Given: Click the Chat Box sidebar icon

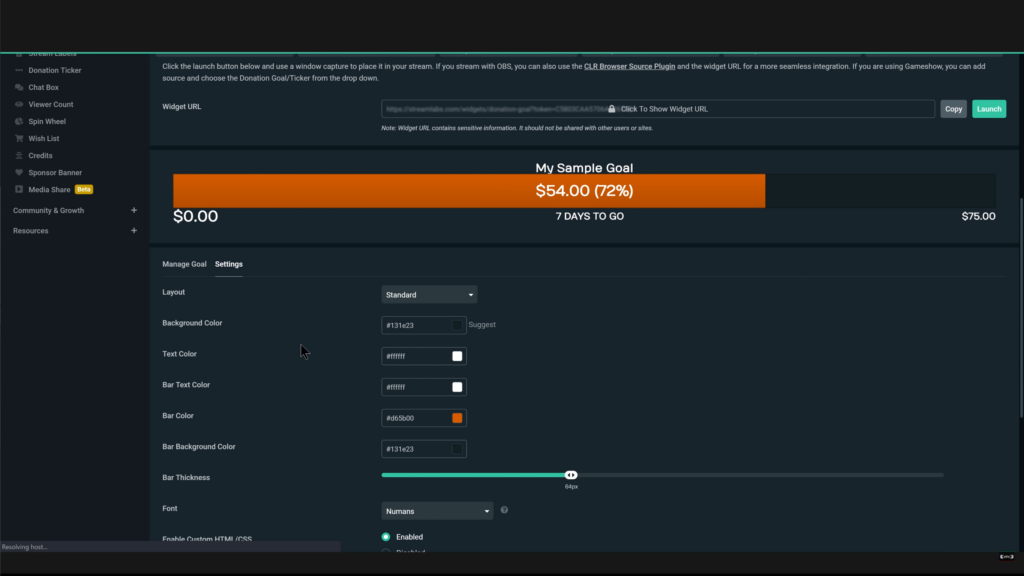Looking at the screenshot, I should pos(19,87).
